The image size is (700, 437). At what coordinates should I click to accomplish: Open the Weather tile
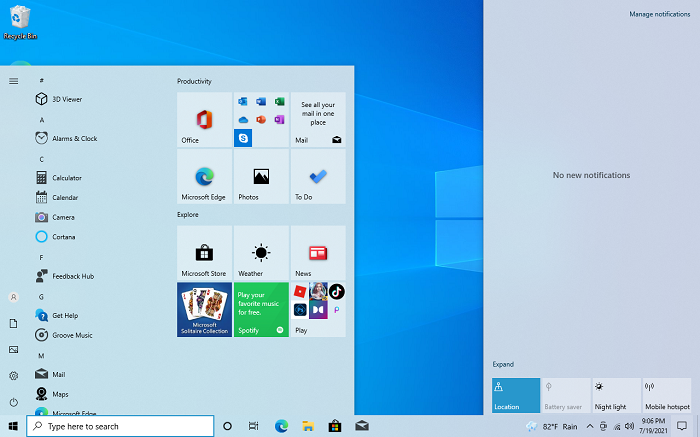click(261, 253)
